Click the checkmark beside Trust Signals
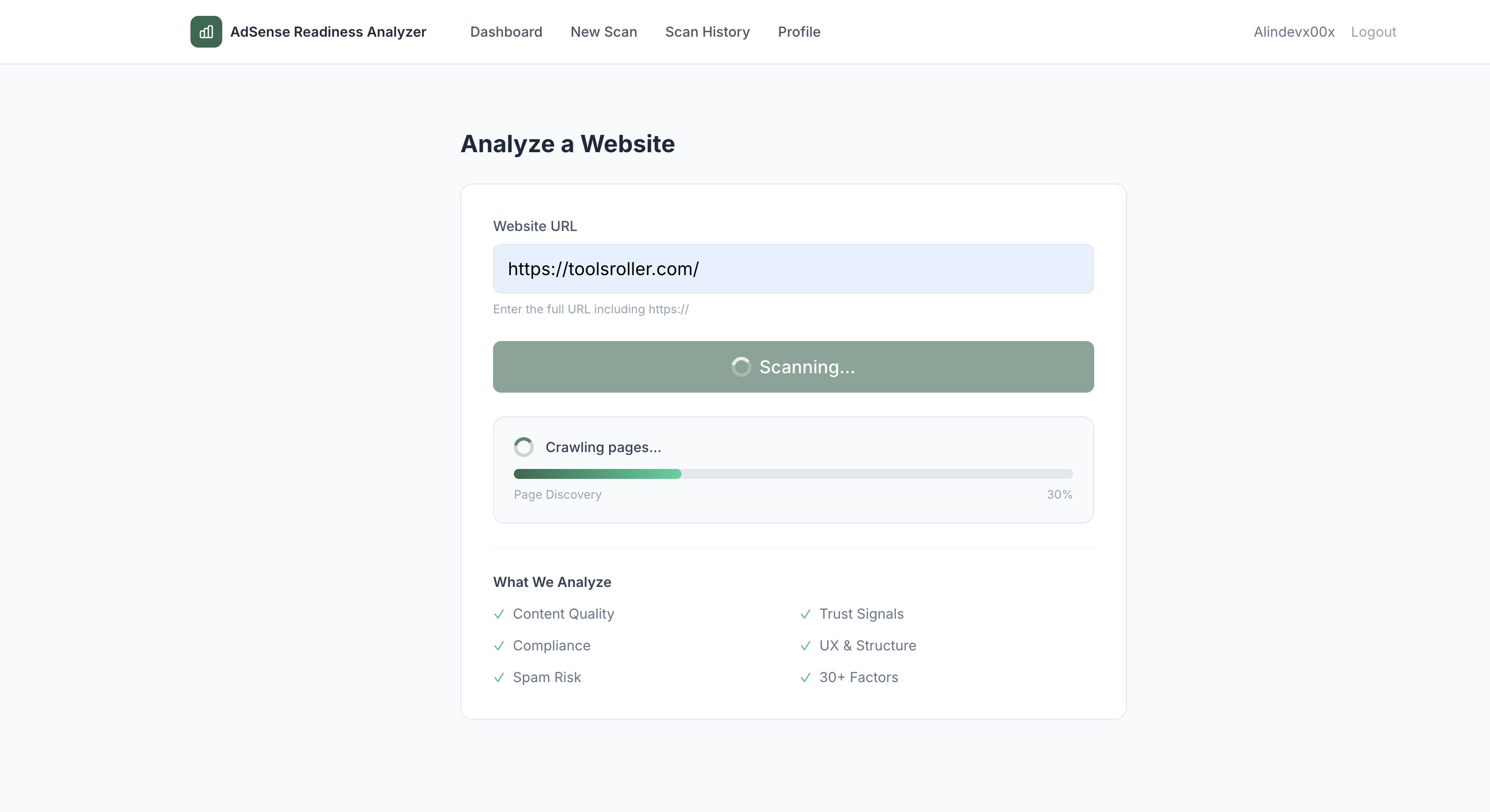 pos(805,614)
